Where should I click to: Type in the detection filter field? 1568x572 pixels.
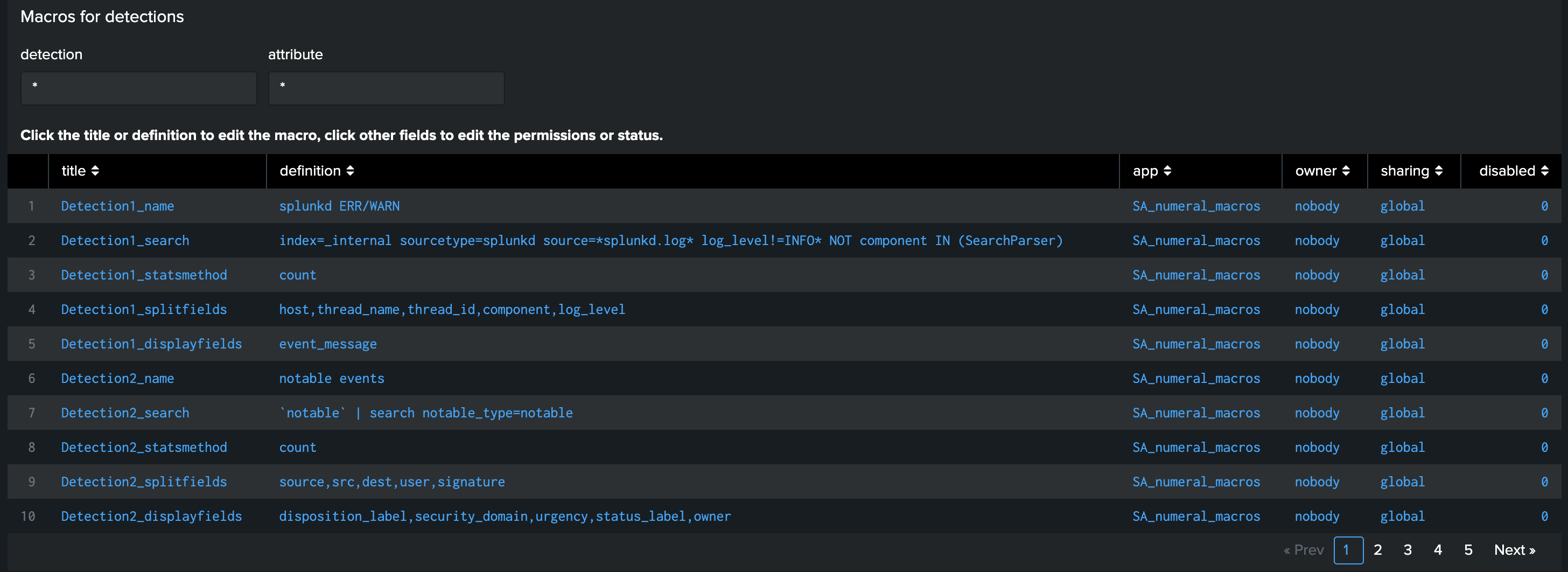(x=139, y=88)
